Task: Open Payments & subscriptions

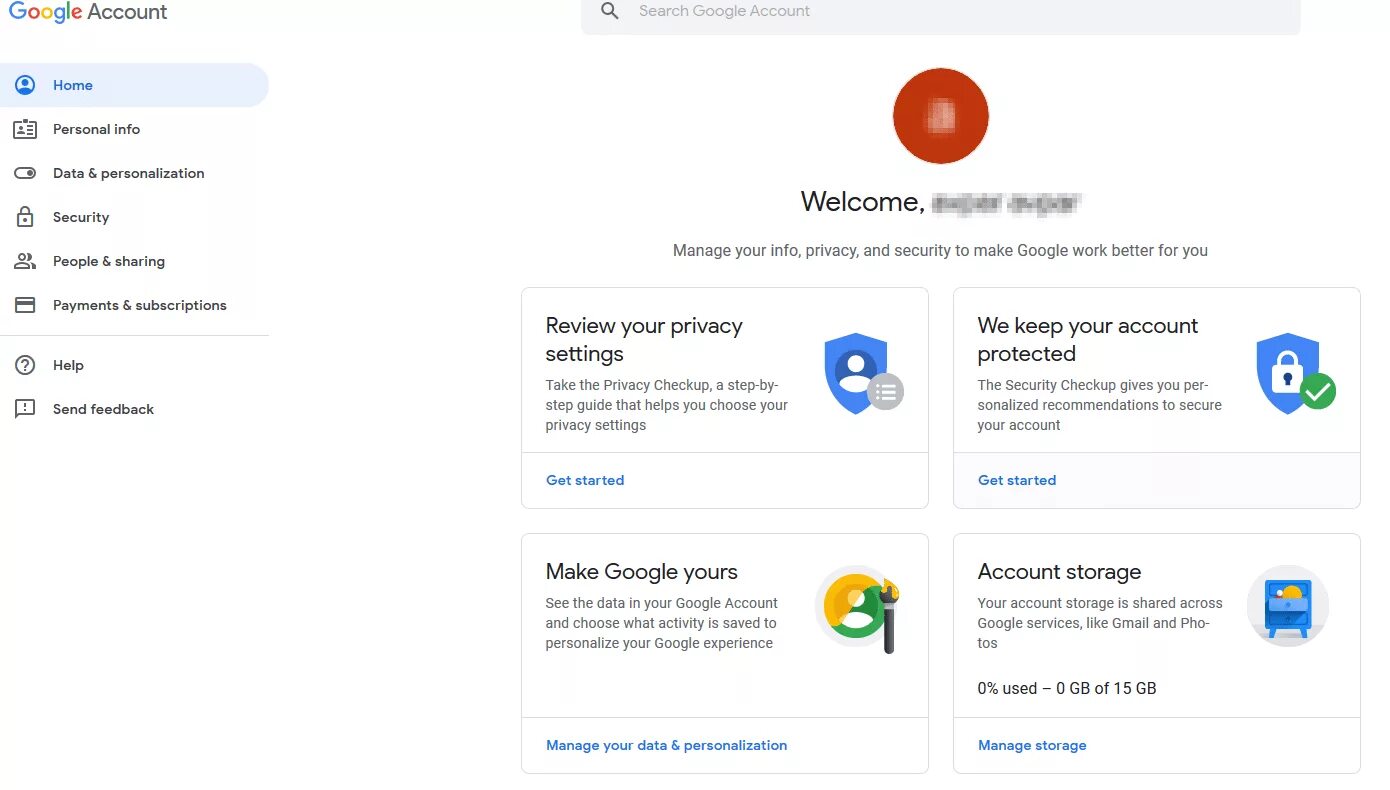Action: pos(134,305)
